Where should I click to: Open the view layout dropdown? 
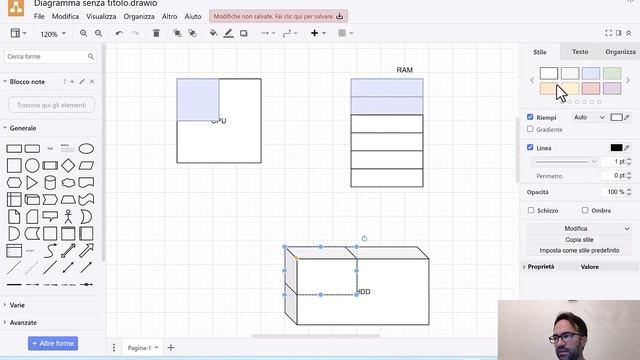pyautogui.click(x=18, y=33)
